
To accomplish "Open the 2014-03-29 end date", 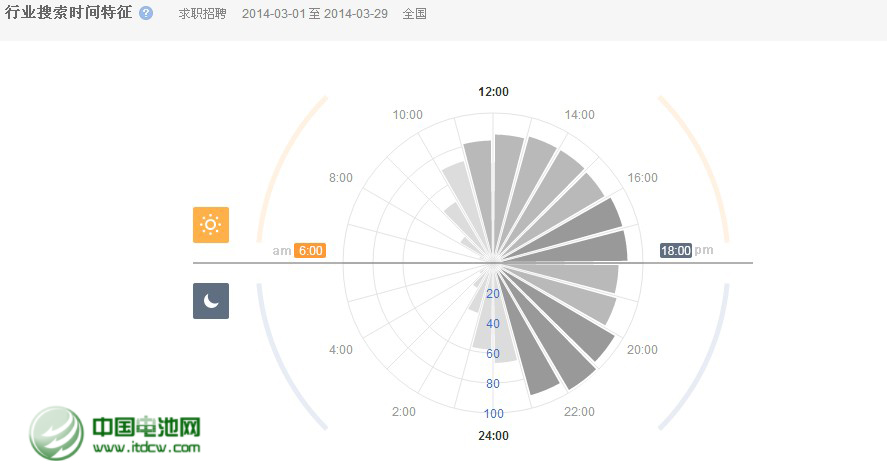I will click(356, 15).
